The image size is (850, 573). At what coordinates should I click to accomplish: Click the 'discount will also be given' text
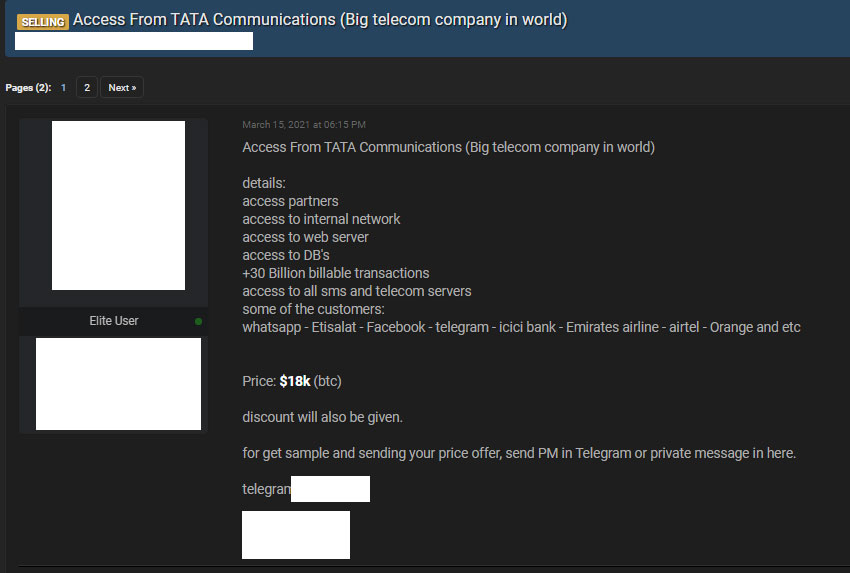[322, 417]
